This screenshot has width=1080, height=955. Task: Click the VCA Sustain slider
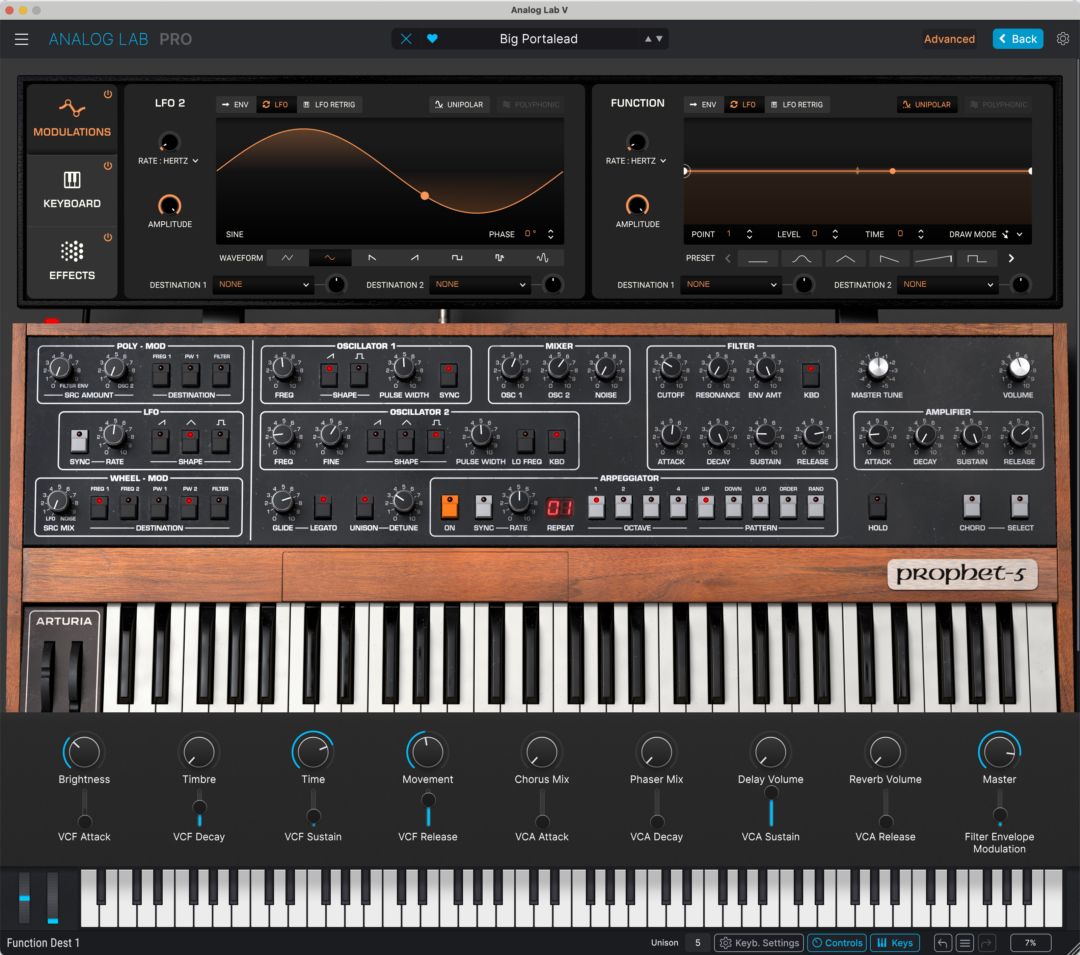pyautogui.click(x=771, y=808)
